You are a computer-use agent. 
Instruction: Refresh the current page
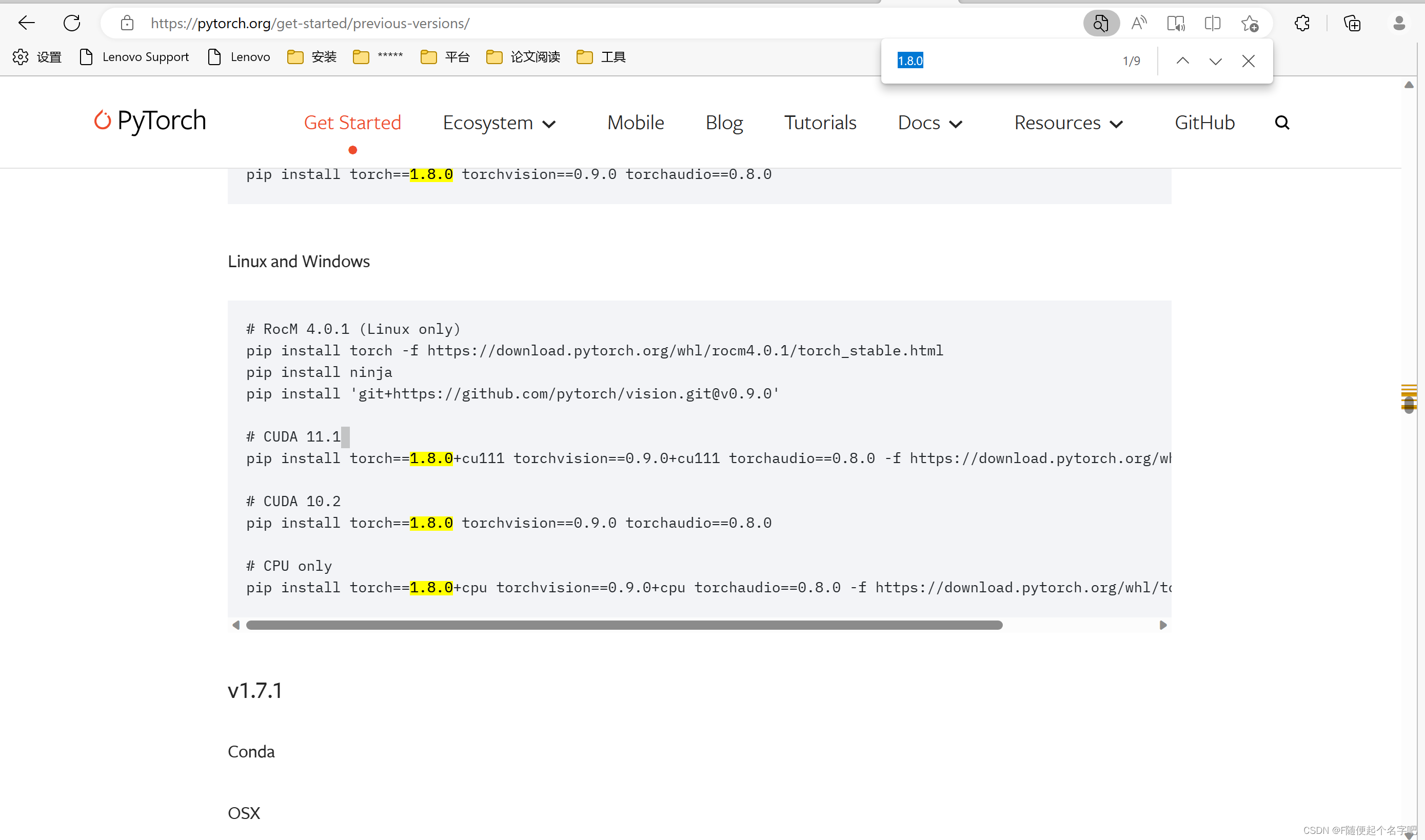[x=71, y=23]
